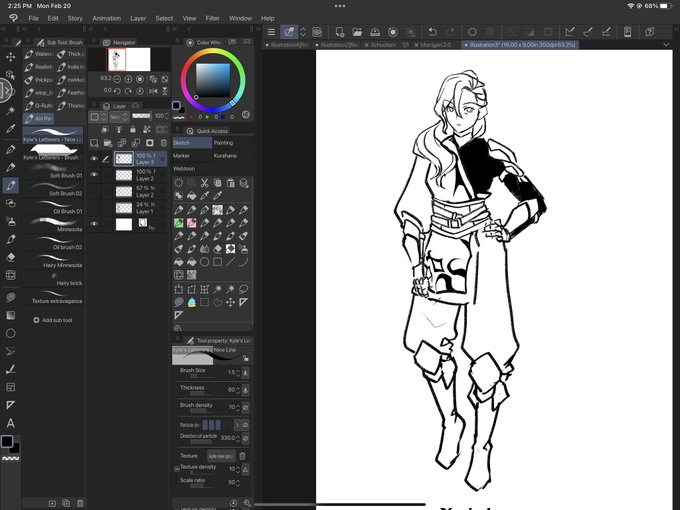Click the Undo arrow in the command bar
This screenshot has width=680, height=510.
(432, 32)
